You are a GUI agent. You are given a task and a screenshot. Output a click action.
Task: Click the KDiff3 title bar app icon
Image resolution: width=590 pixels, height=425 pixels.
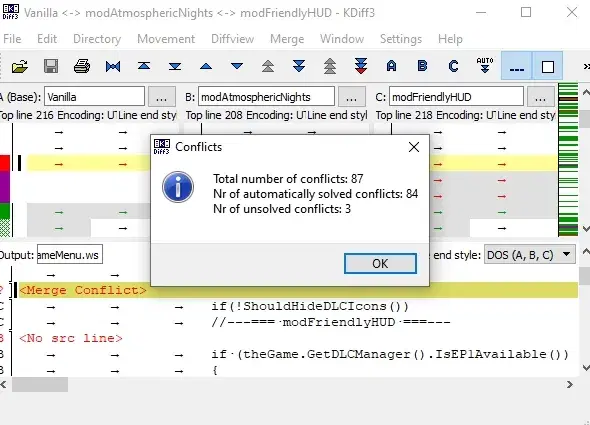tap(11, 12)
